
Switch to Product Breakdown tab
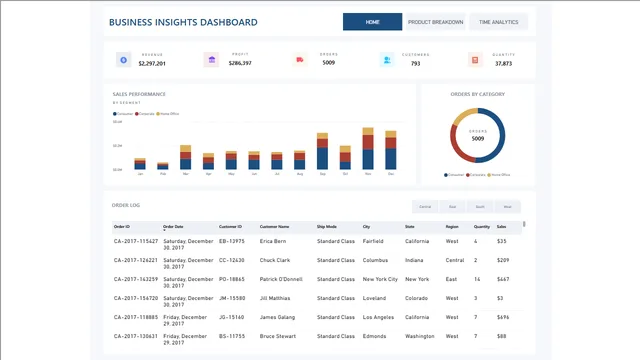coord(436,22)
